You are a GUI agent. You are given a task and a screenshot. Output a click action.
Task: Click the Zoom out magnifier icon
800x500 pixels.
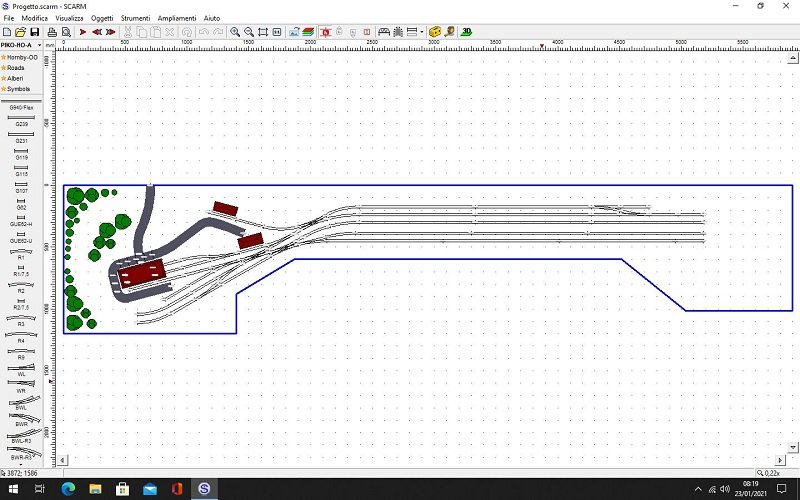[248, 32]
